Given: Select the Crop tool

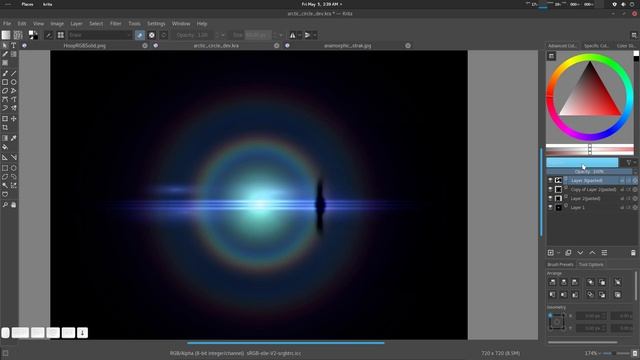Looking at the screenshot, I should click(x=5, y=128).
